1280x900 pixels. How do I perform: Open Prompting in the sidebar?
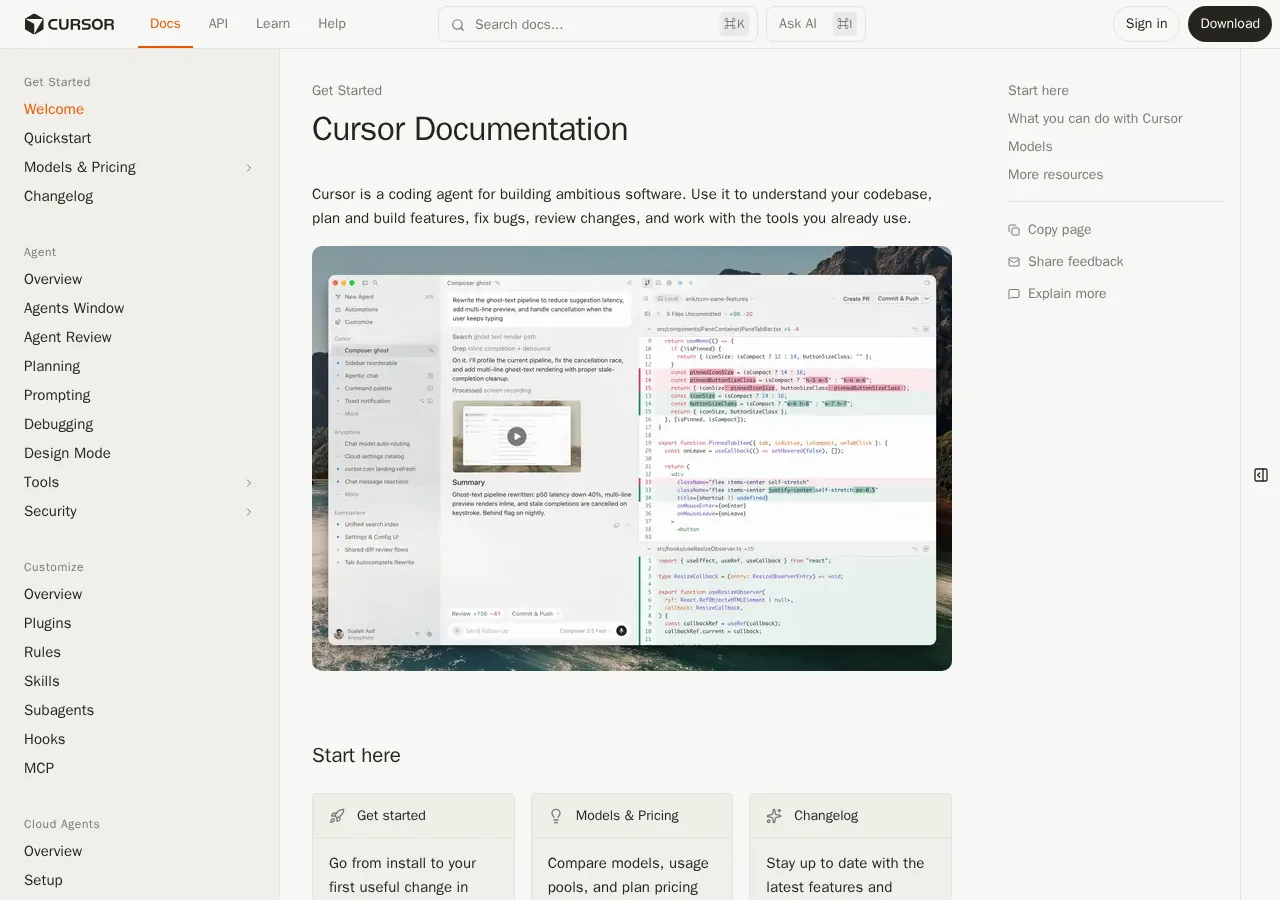click(57, 395)
